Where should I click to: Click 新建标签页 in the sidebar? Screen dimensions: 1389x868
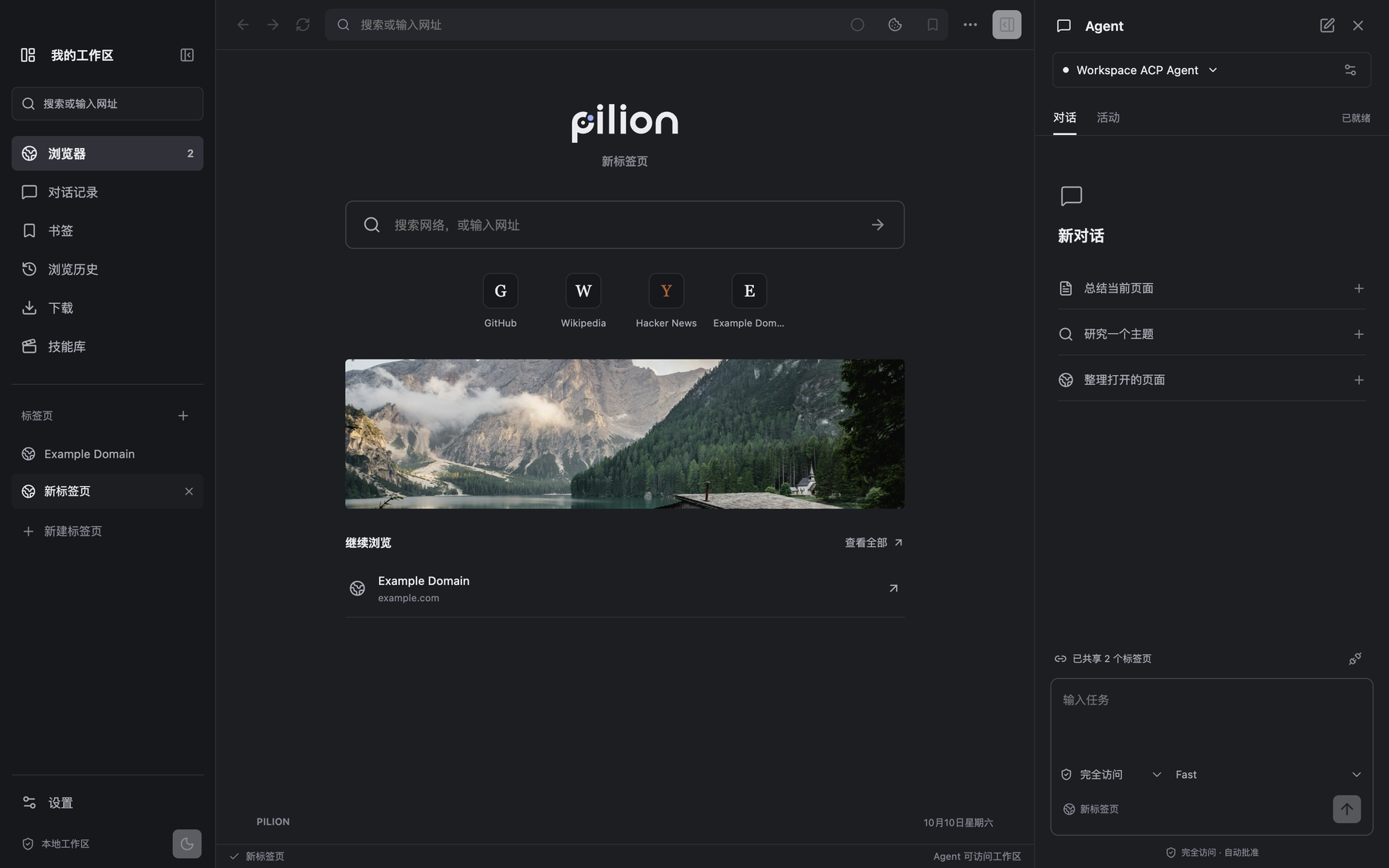pos(107,532)
